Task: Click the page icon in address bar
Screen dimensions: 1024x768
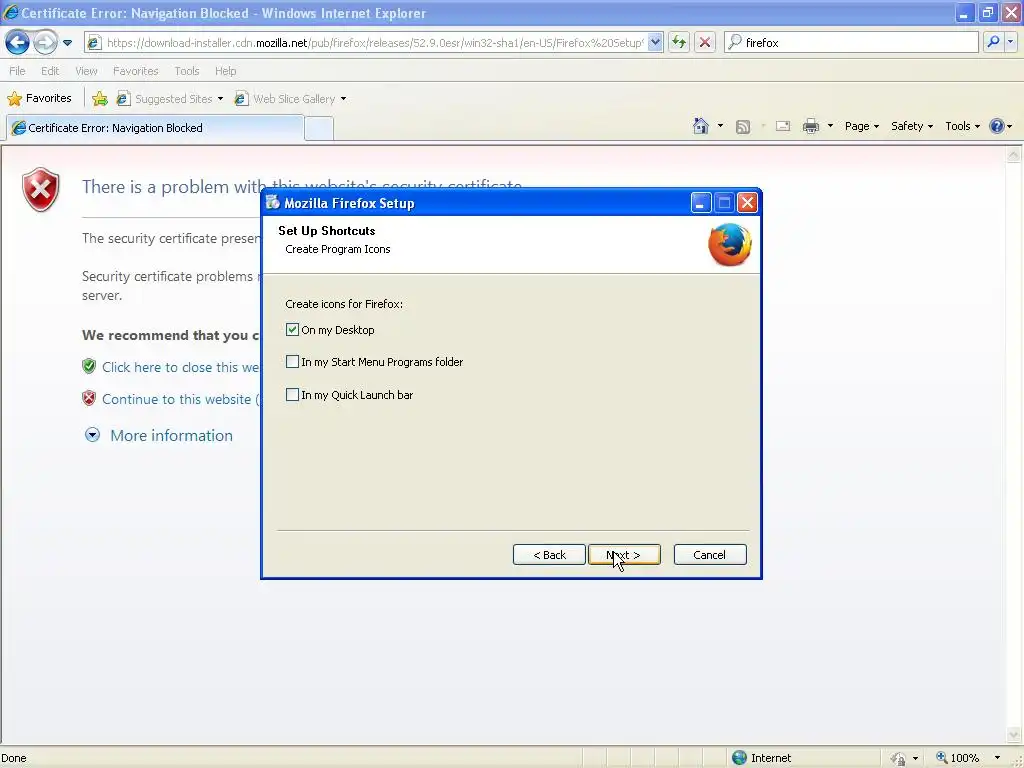Action: [95, 42]
